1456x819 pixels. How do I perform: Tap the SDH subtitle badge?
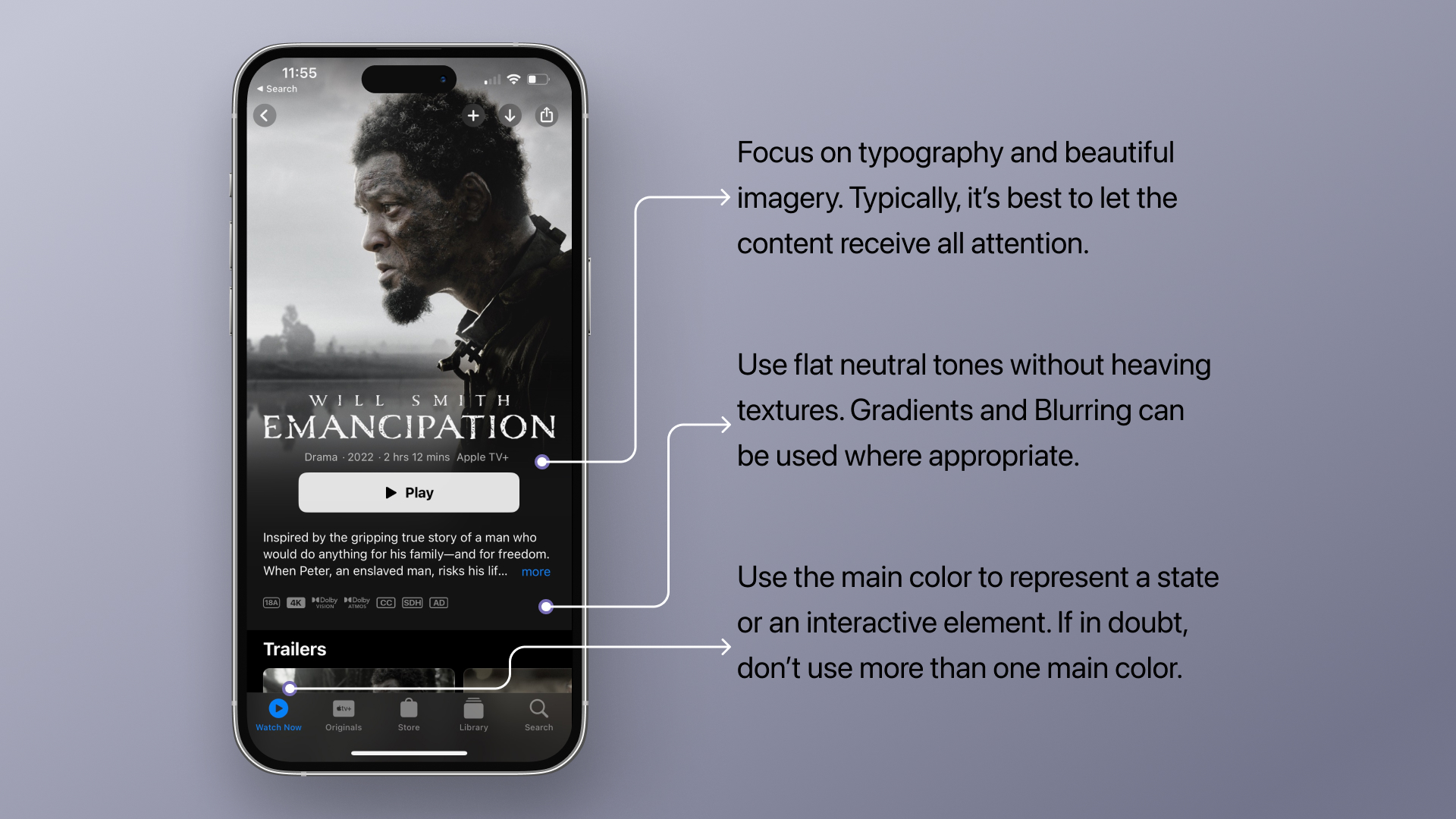click(x=412, y=602)
